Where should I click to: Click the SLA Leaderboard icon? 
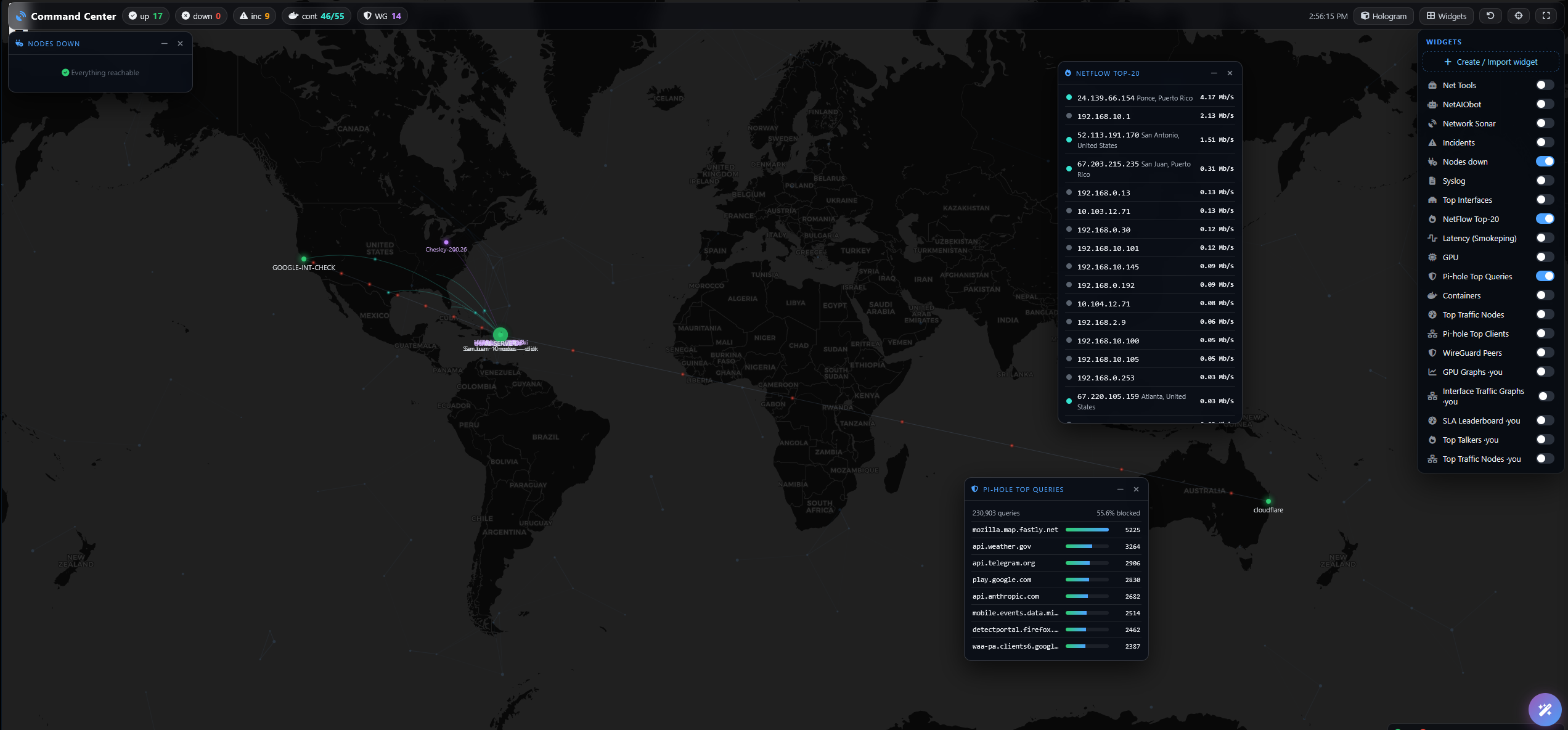pos(1432,421)
